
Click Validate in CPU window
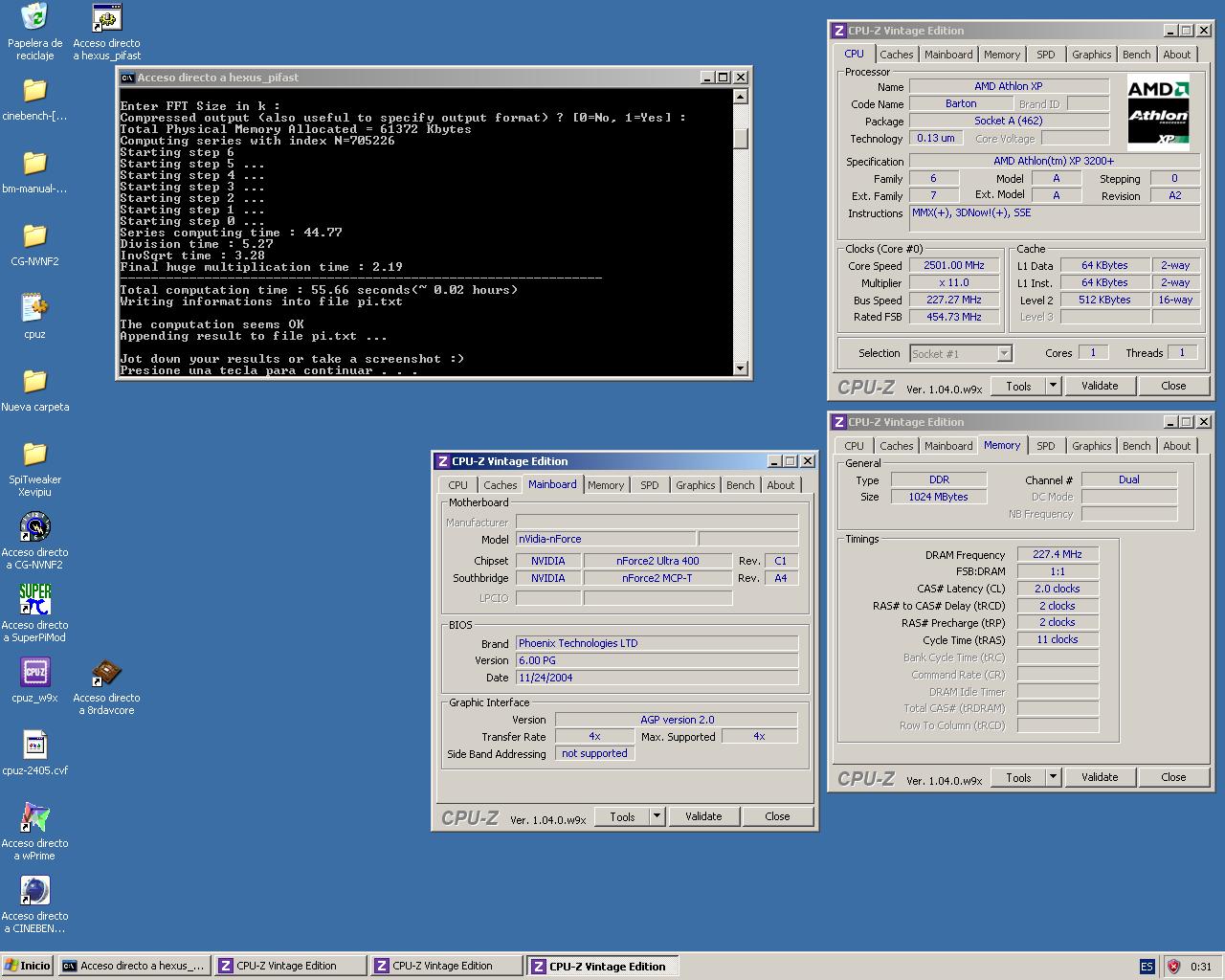coord(1101,386)
